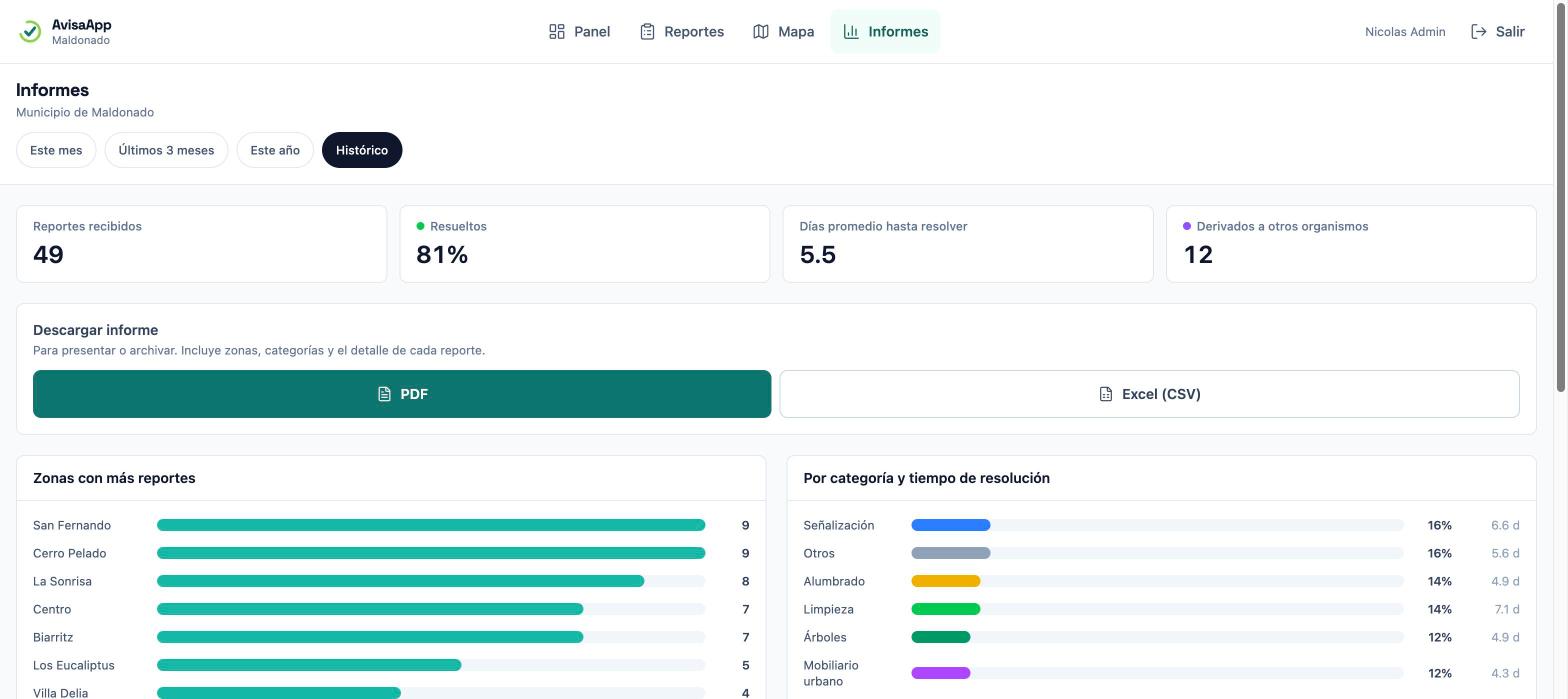The height and width of the screenshot is (699, 1568).
Task: Click the purple Mobiliario urbano bar
Action: pos(940,673)
